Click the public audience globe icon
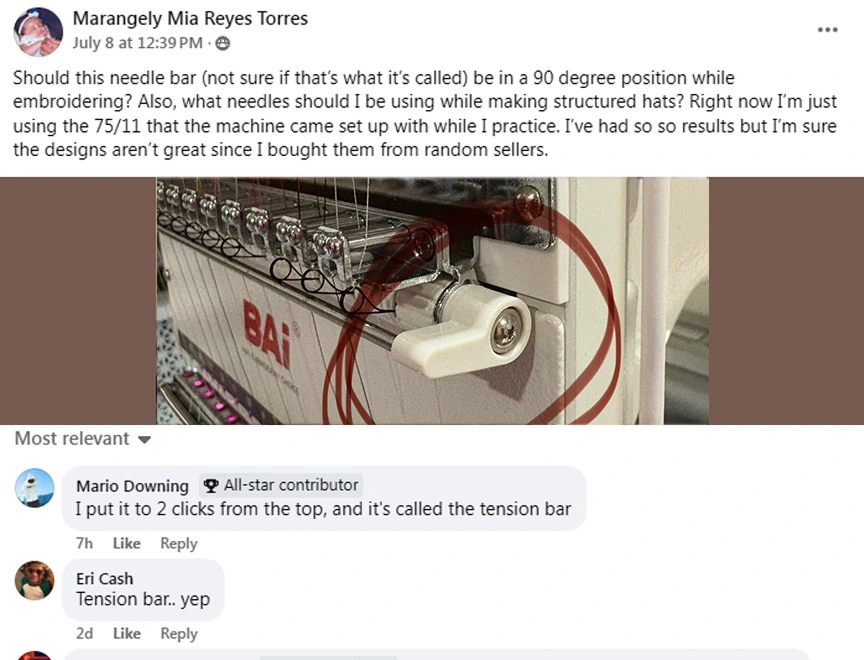The width and height of the screenshot is (864, 660). pos(222,43)
